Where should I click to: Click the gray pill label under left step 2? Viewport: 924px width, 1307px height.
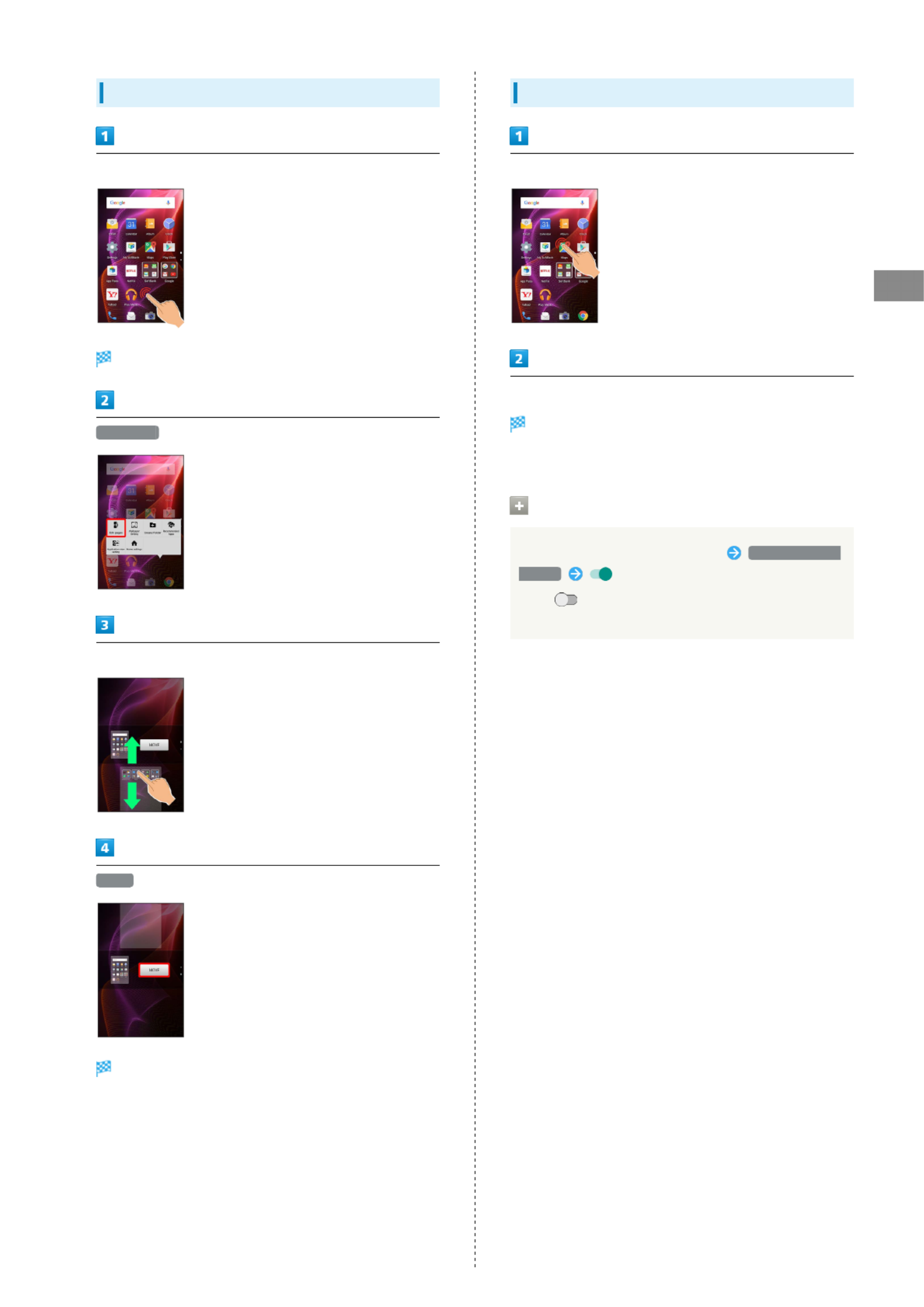pyautogui.click(x=127, y=432)
